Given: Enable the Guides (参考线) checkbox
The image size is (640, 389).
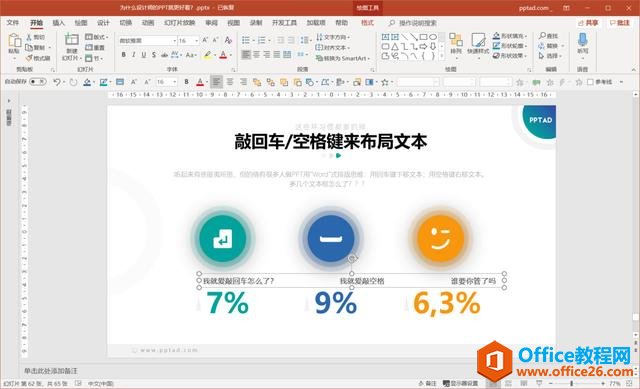Looking at the screenshot, I should 590,82.
